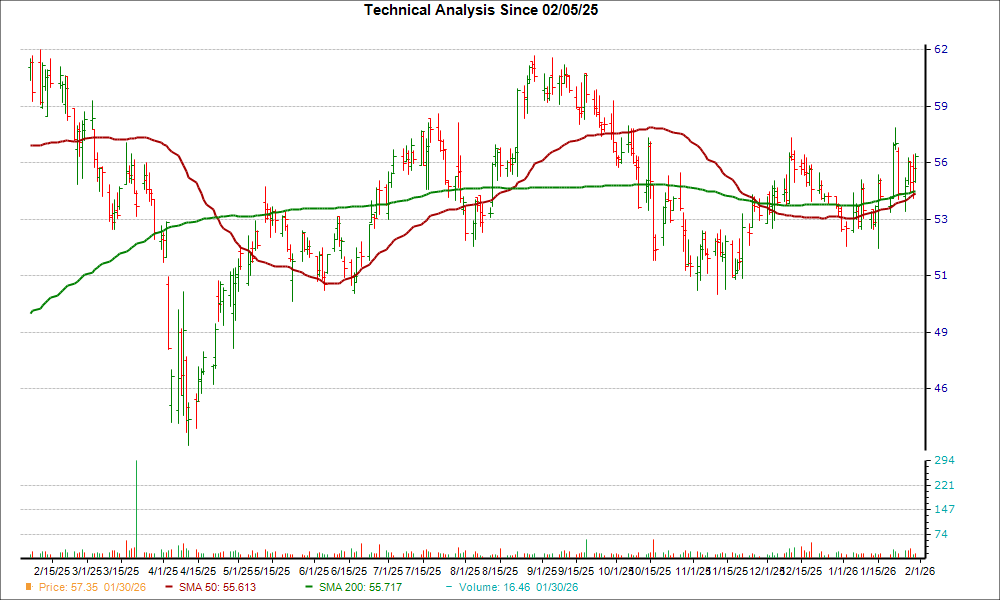Image resolution: width=1000 pixels, height=600 pixels.
Task: Click the highest candlestick near the September peak
Action: (x=535, y=70)
